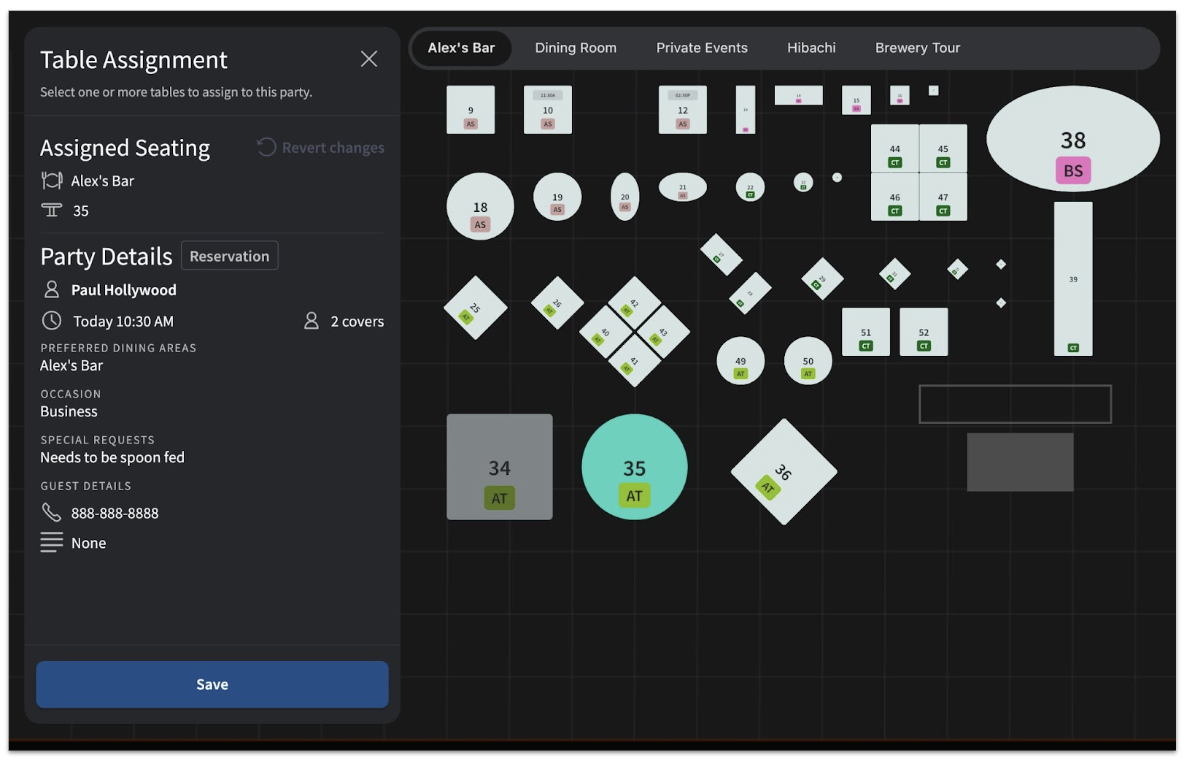Choose square table 51
This screenshot has height=764, width=1190.
pos(865,332)
